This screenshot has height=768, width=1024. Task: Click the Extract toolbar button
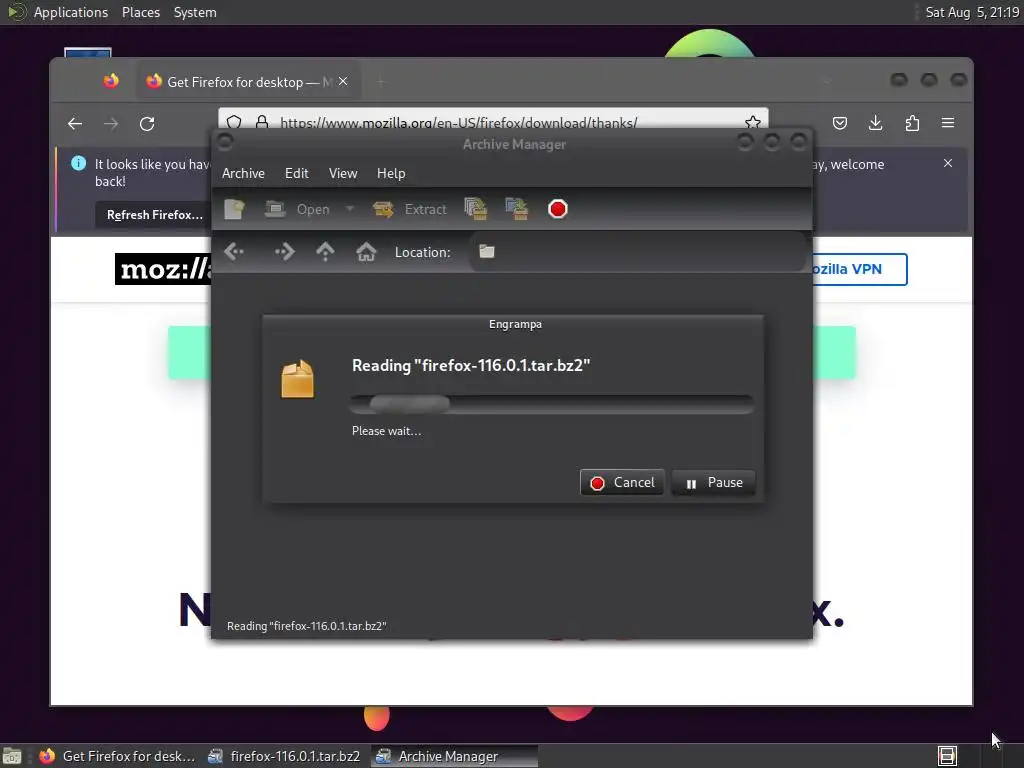pos(410,209)
